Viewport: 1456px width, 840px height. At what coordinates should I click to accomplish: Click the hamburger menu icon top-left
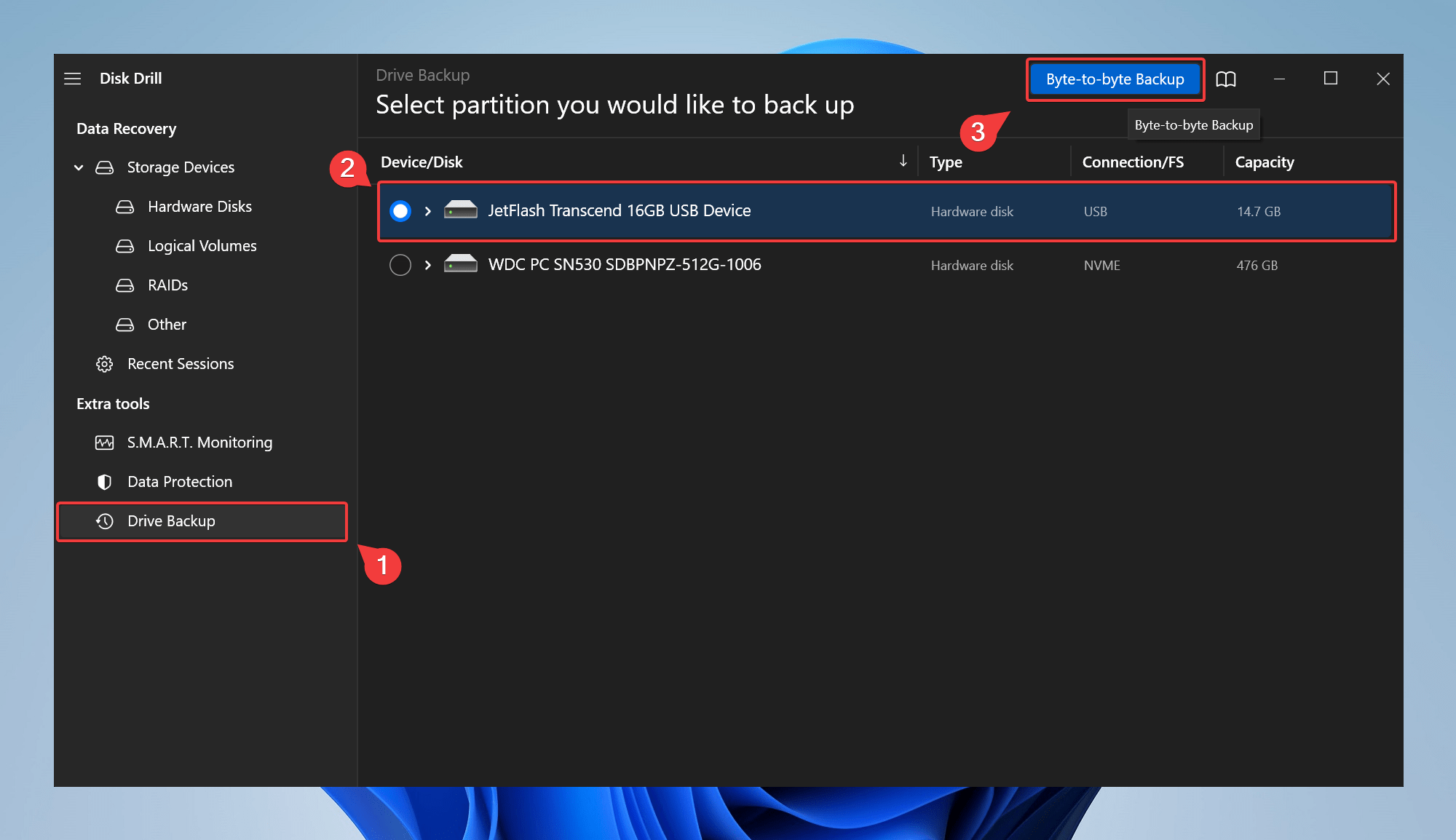pos(73,78)
